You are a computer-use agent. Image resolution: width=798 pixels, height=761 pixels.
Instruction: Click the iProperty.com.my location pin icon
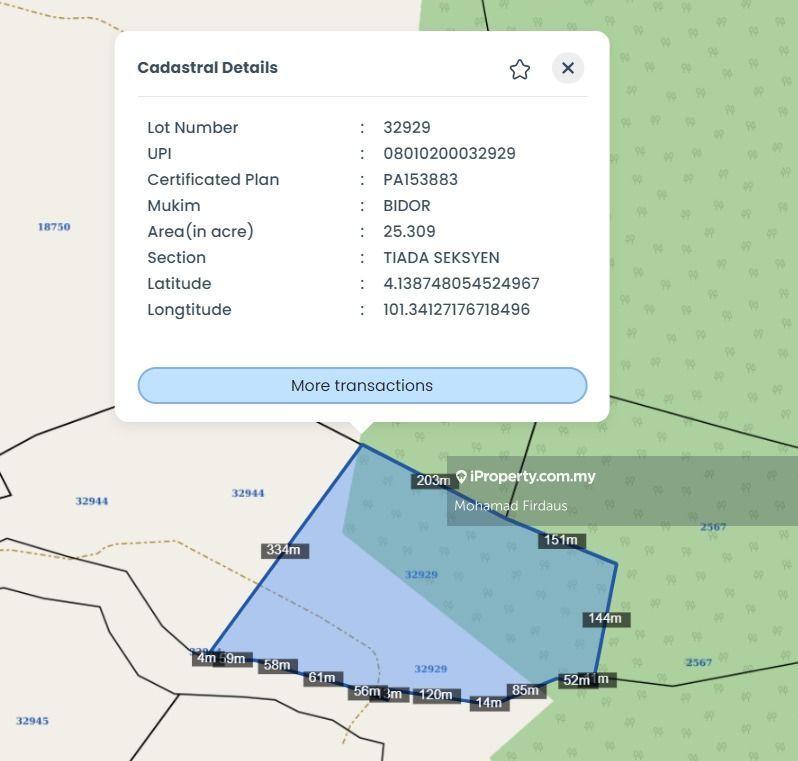(x=461, y=477)
